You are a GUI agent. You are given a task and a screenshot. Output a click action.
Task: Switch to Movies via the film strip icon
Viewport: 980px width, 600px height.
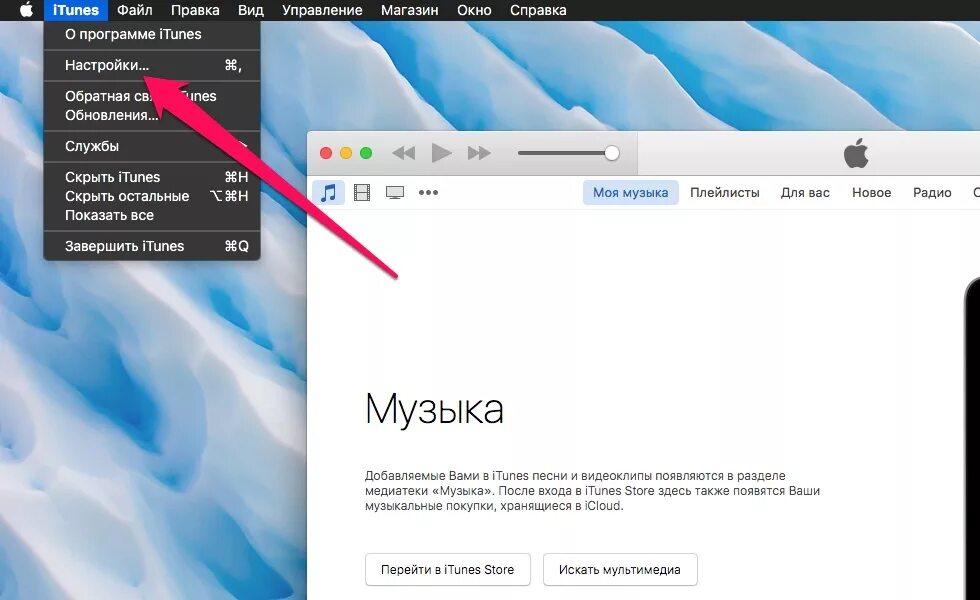[x=362, y=192]
